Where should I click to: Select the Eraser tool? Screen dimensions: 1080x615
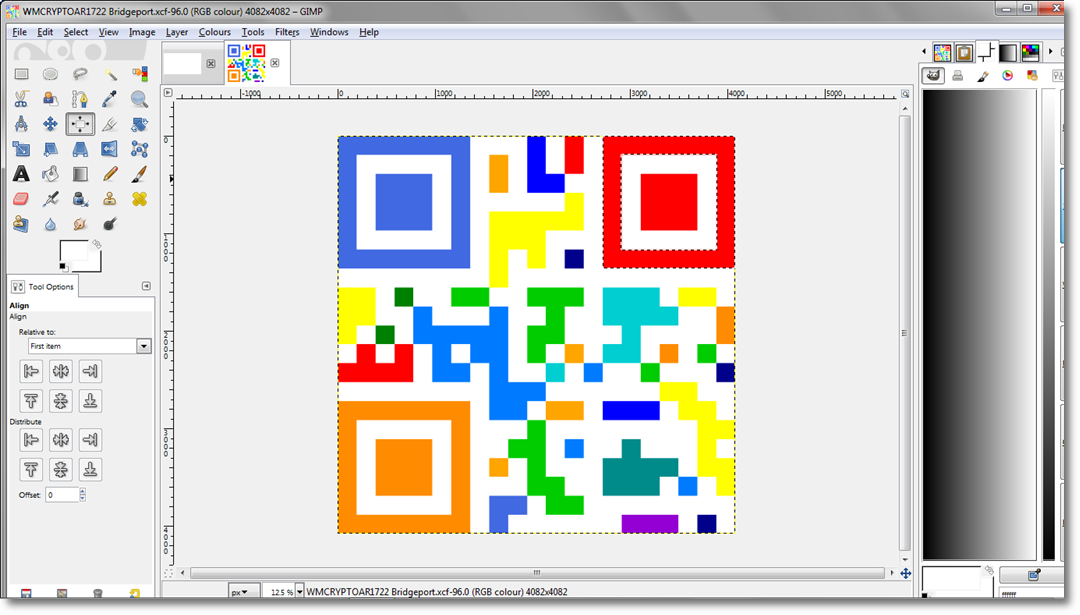coord(21,199)
